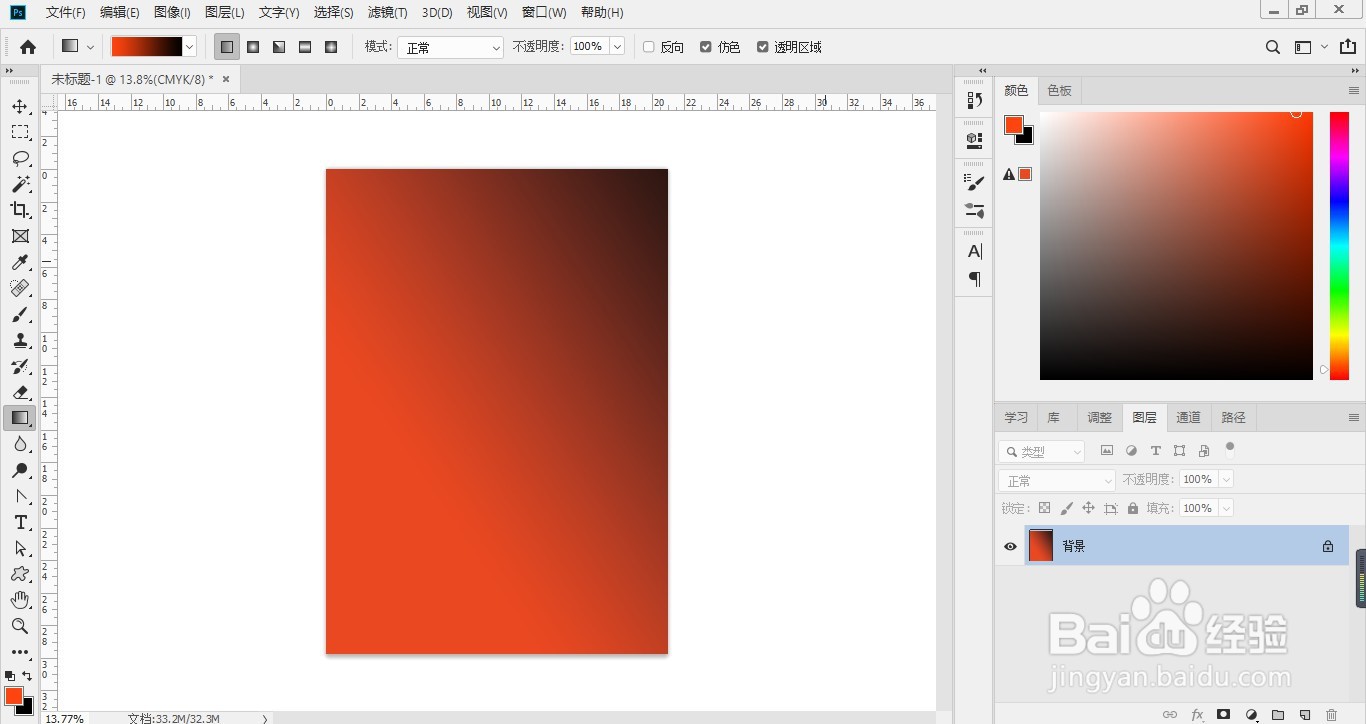Viewport: 1366px width, 724px height.
Task: Open the Edit Toolbar three-dots button
Action: pyautogui.click(x=20, y=652)
